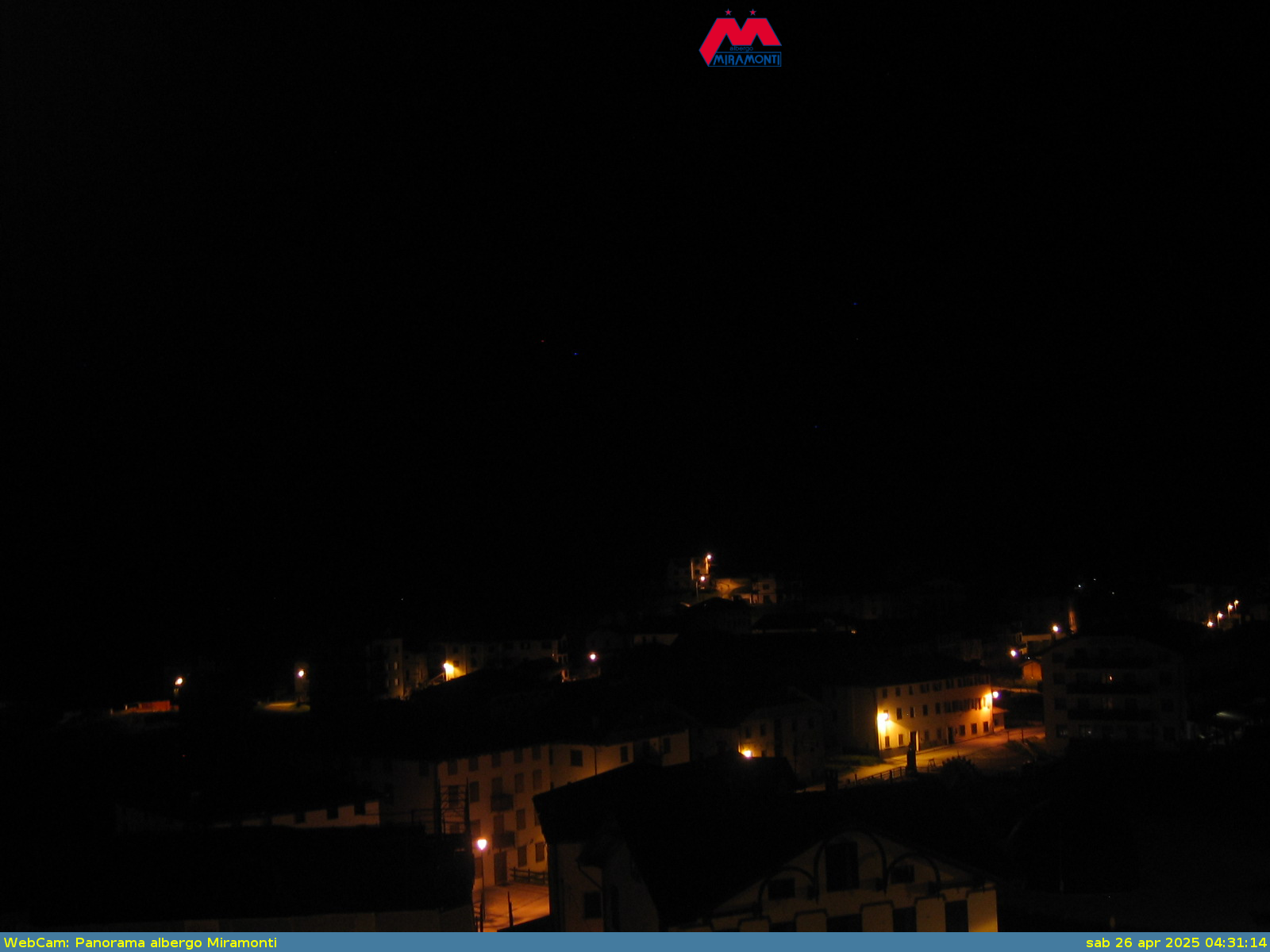Click the street lamp at bottom center

(x=481, y=843)
